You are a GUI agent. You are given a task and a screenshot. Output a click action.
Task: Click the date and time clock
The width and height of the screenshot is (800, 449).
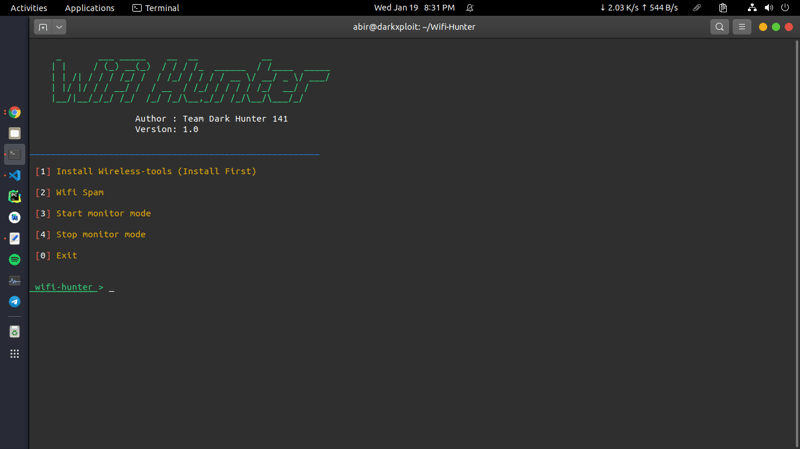click(414, 8)
